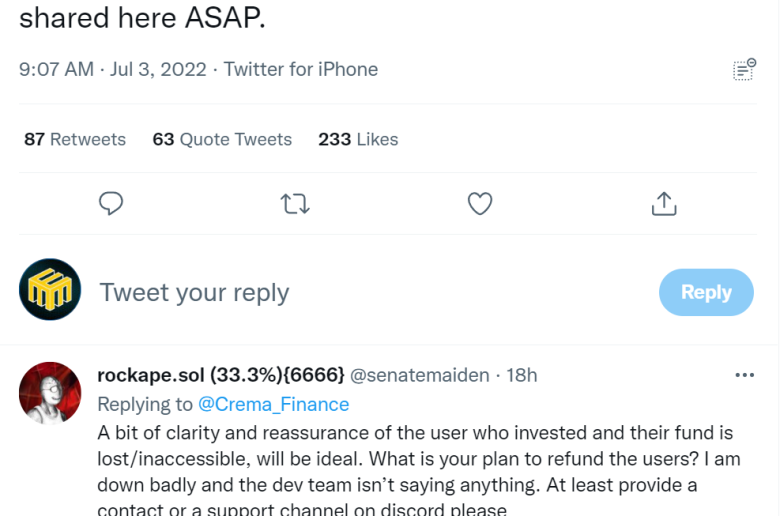The height and width of the screenshot is (516, 780).
Task: Open rockape.sol's profile picture
Action: coord(50,392)
